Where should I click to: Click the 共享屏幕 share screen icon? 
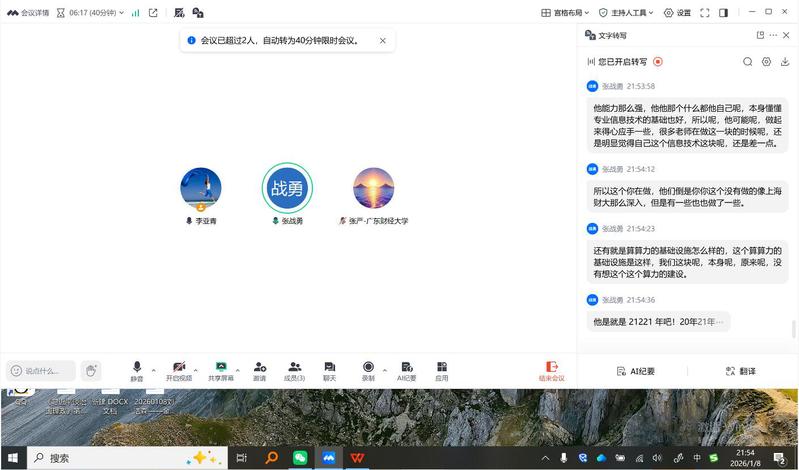(x=221, y=368)
